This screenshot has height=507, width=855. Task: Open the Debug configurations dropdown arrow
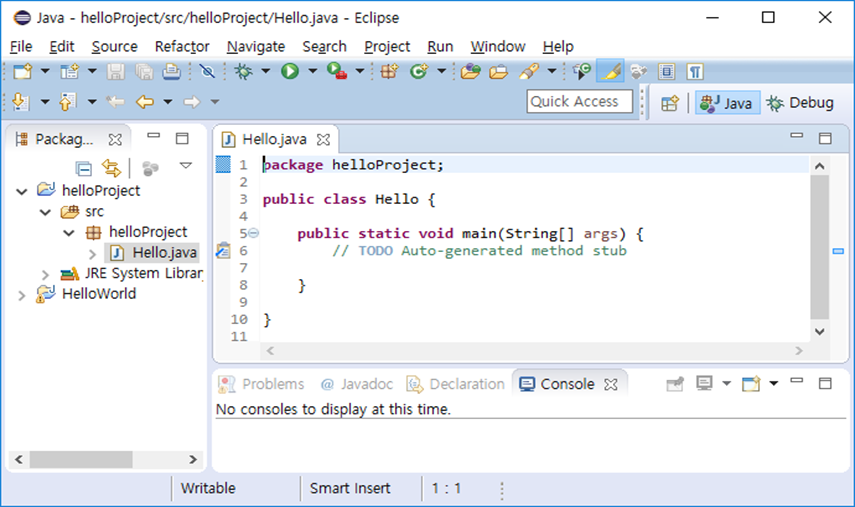266,71
